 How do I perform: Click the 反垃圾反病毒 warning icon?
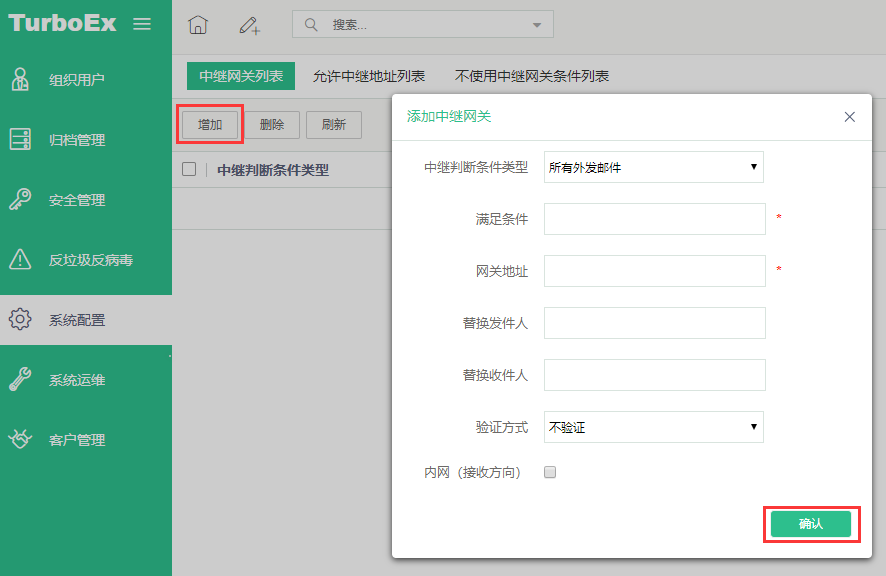pos(20,259)
